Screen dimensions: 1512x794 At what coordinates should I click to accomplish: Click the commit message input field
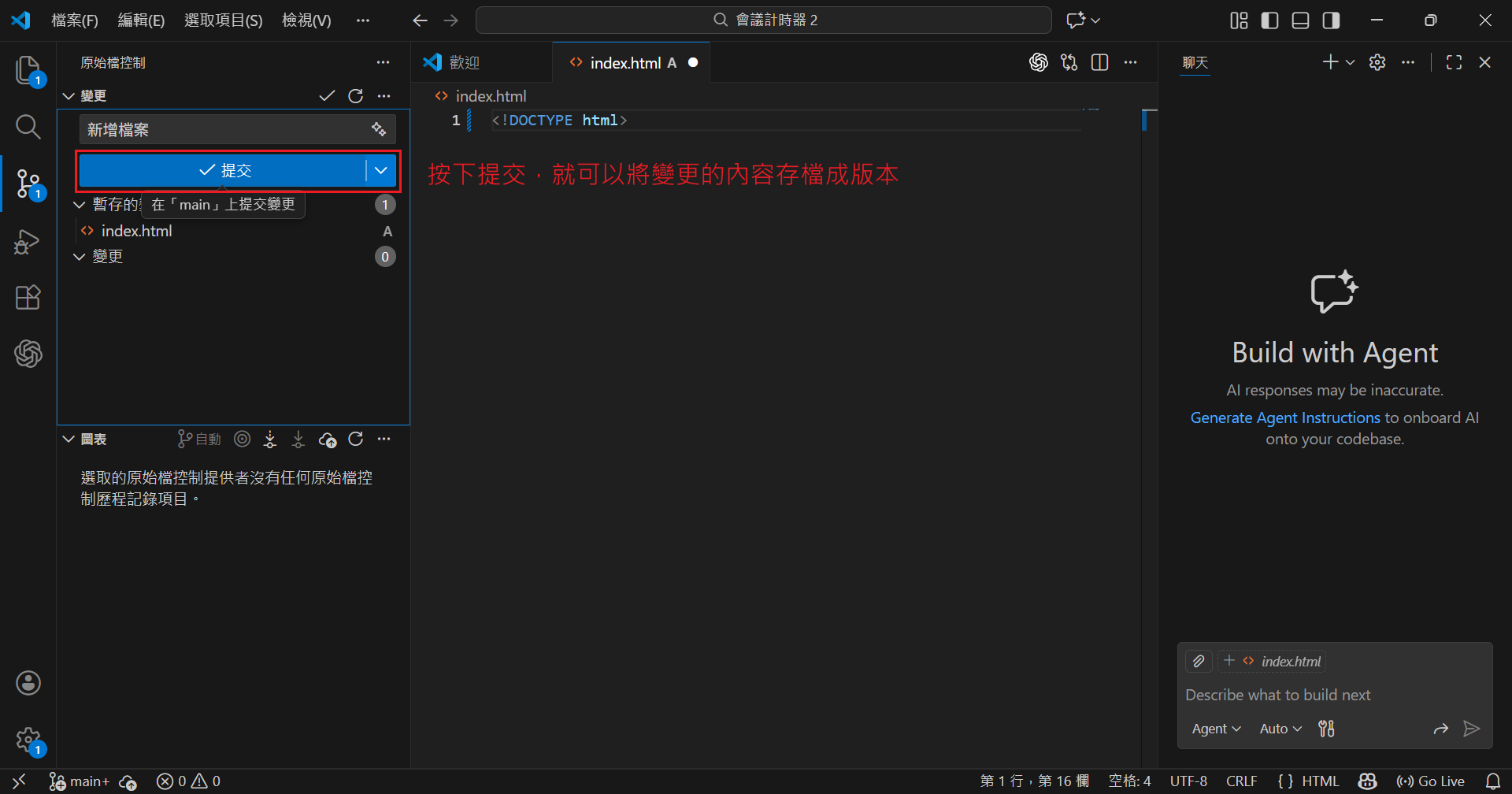224,129
